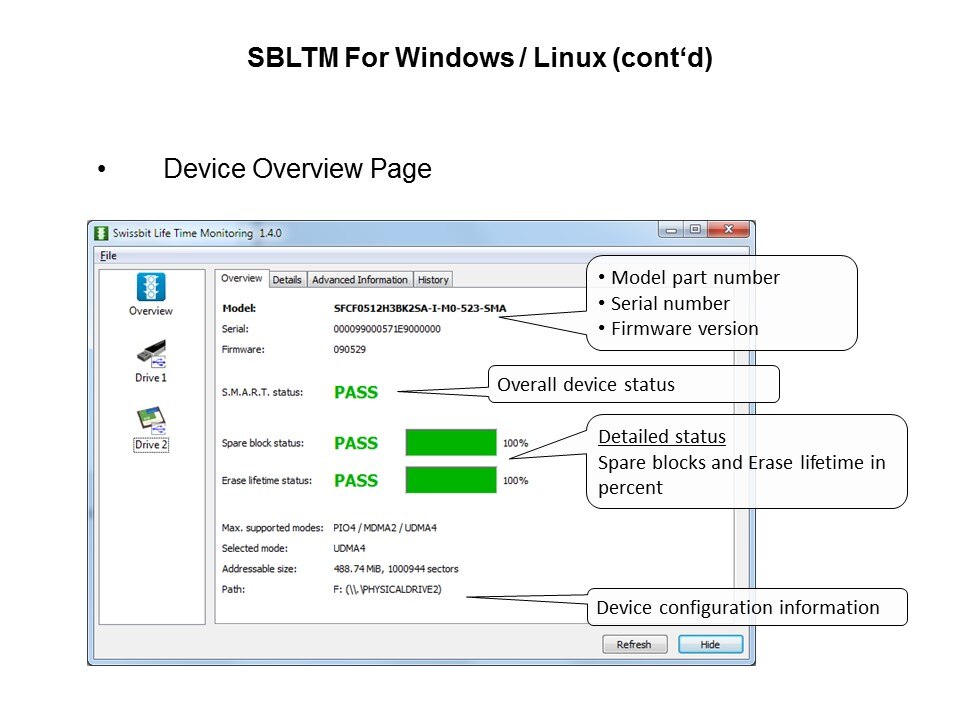960x720 pixels.
Task: Open the Advanced Information tab
Action: [x=360, y=280]
